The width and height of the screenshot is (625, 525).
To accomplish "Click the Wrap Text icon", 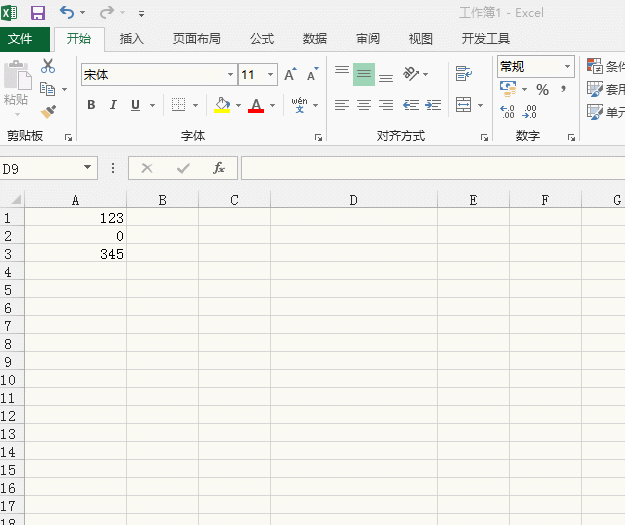I will [464, 73].
